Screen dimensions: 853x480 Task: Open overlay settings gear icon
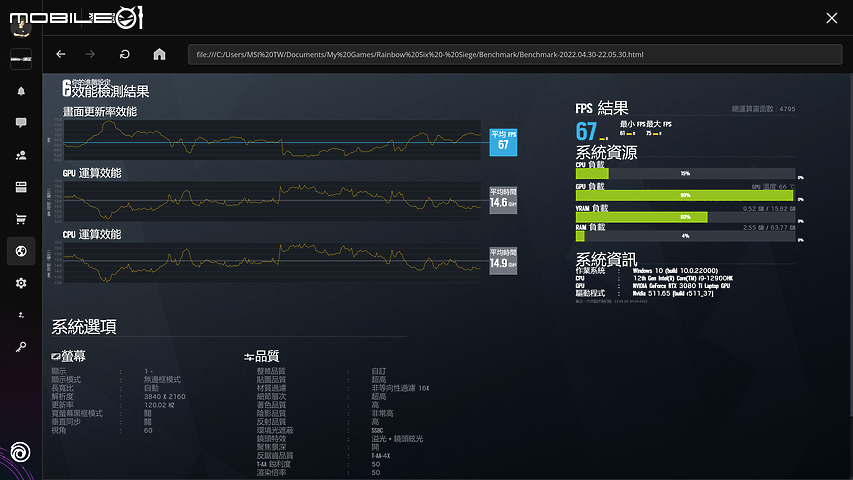click(x=21, y=283)
